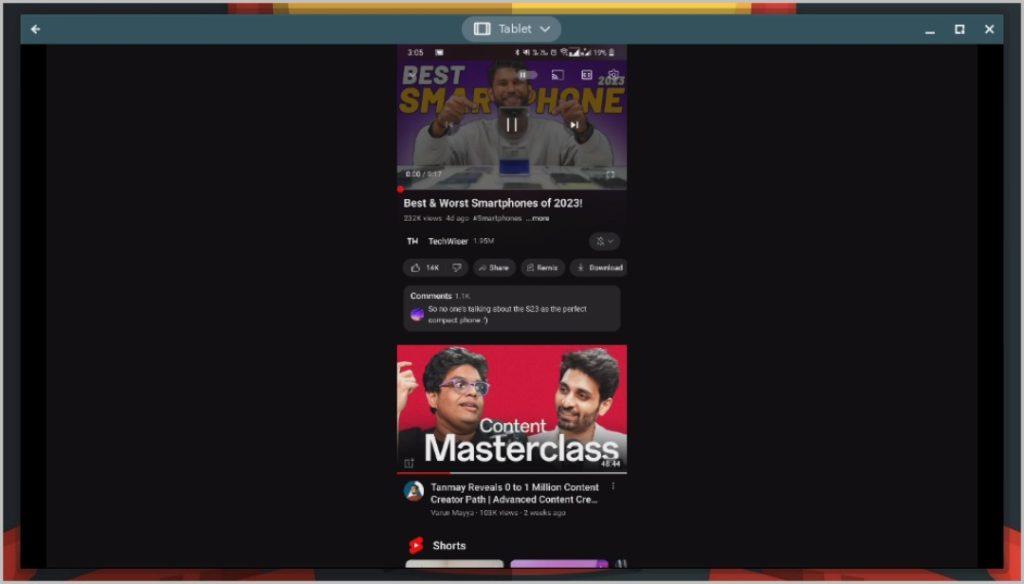This screenshot has width=1024, height=584.
Task: Play the Content Masterclass video thumbnail
Action: coord(512,408)
